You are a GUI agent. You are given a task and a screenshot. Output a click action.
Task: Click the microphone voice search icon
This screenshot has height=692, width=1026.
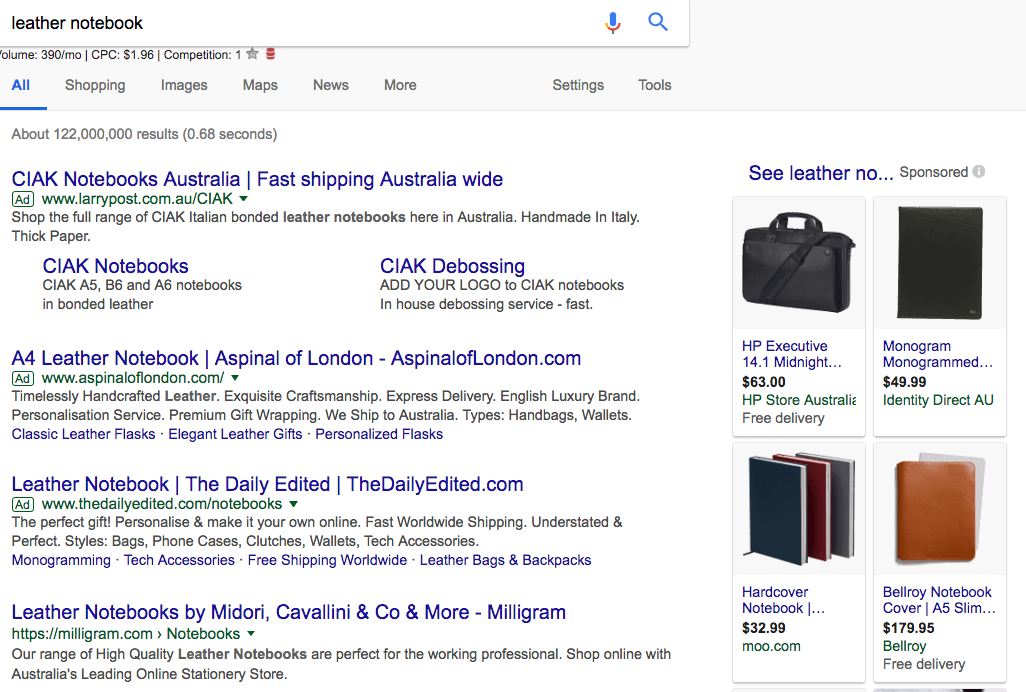[613, 22]
